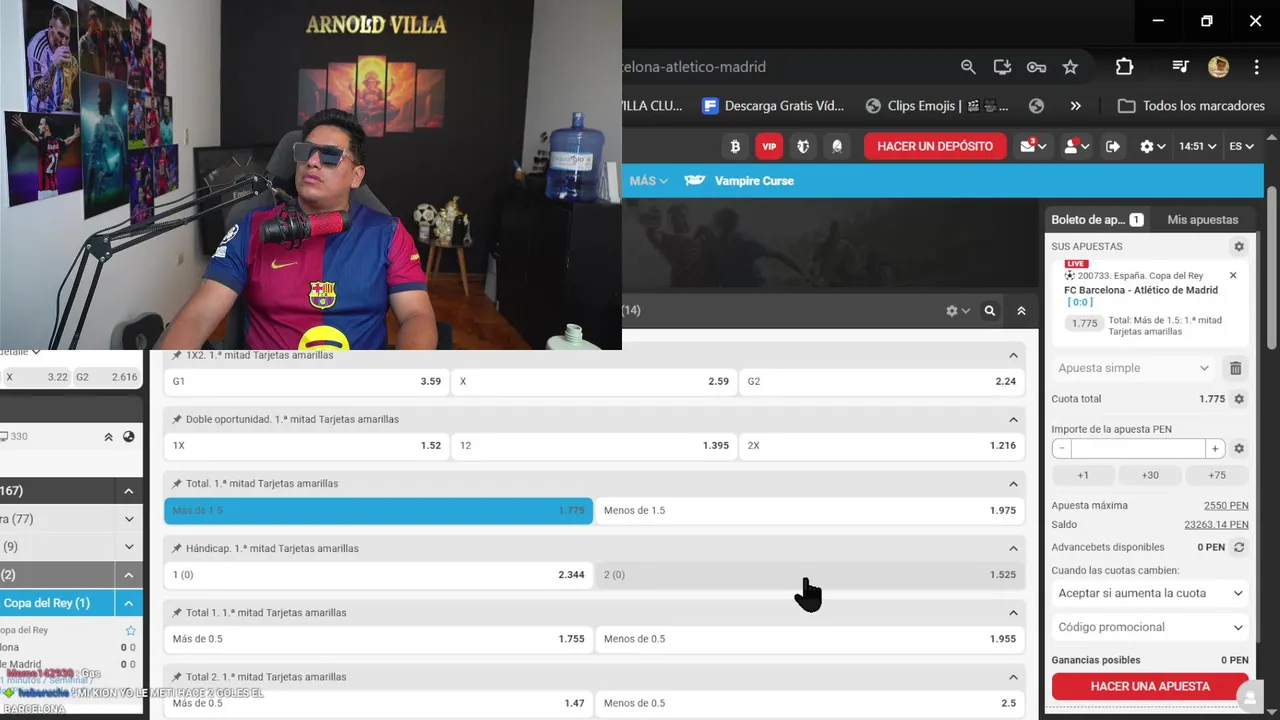This screenshot has width=1280, height=720.
Task: Click the shield icon next to VIP
Action: tap(803, 146)
